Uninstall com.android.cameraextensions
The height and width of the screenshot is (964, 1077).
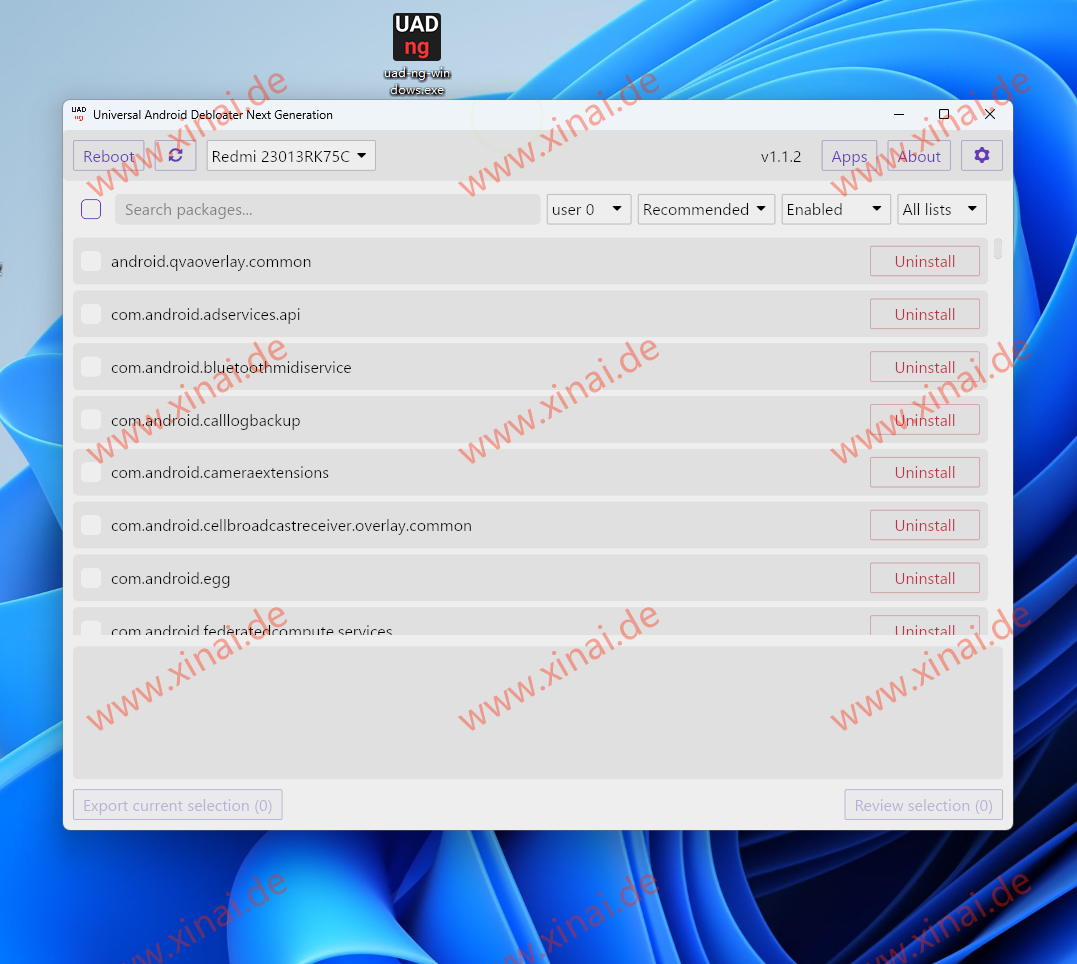925,473
